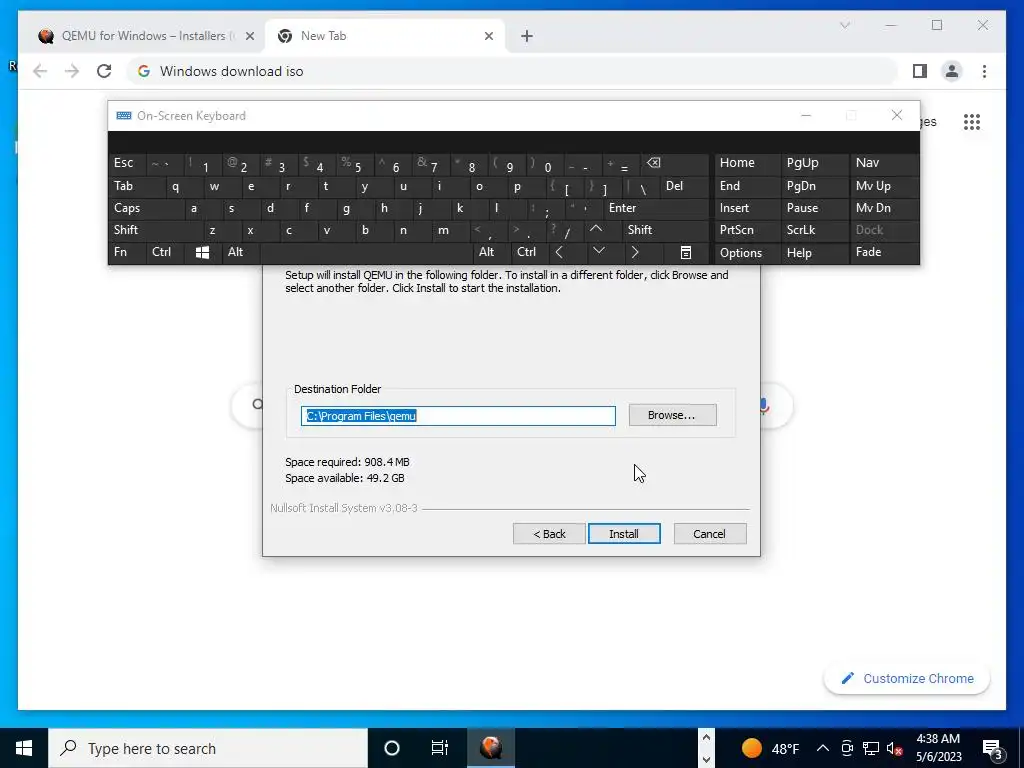1024x768 pixels.
Task: Open On-Screen Keyboard Help
Action: (814, 253)
